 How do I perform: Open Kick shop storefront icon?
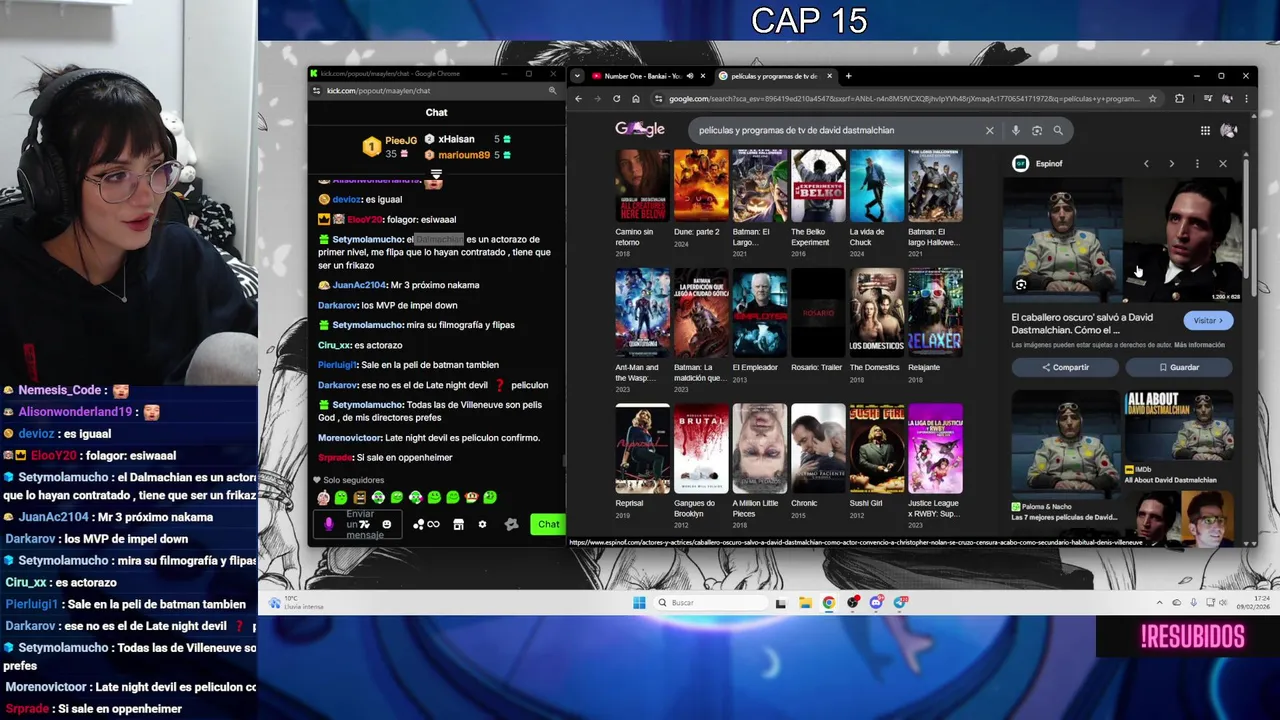pyautogui.click(x=458, y=524)
